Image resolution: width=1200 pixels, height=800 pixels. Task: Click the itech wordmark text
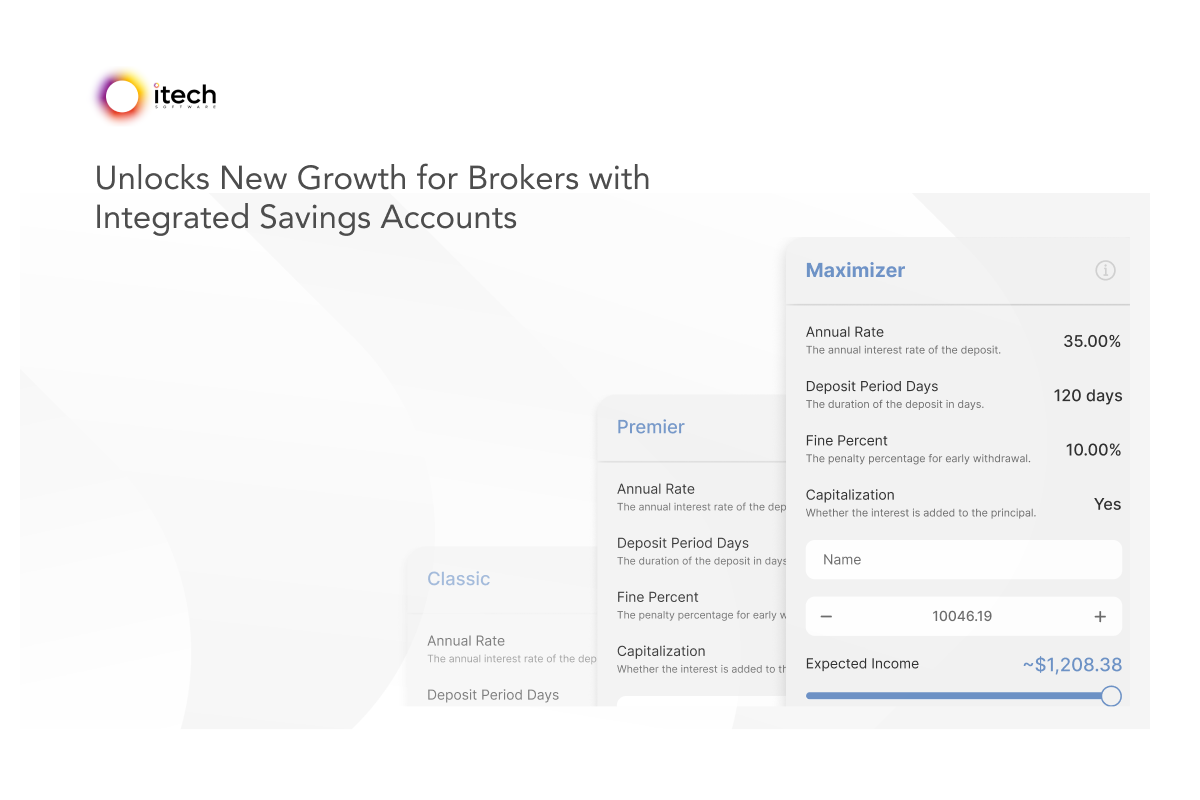185,95
